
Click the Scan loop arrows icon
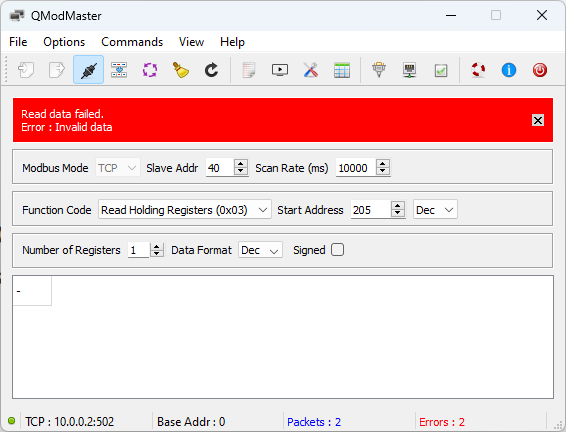tap(150, 70)
